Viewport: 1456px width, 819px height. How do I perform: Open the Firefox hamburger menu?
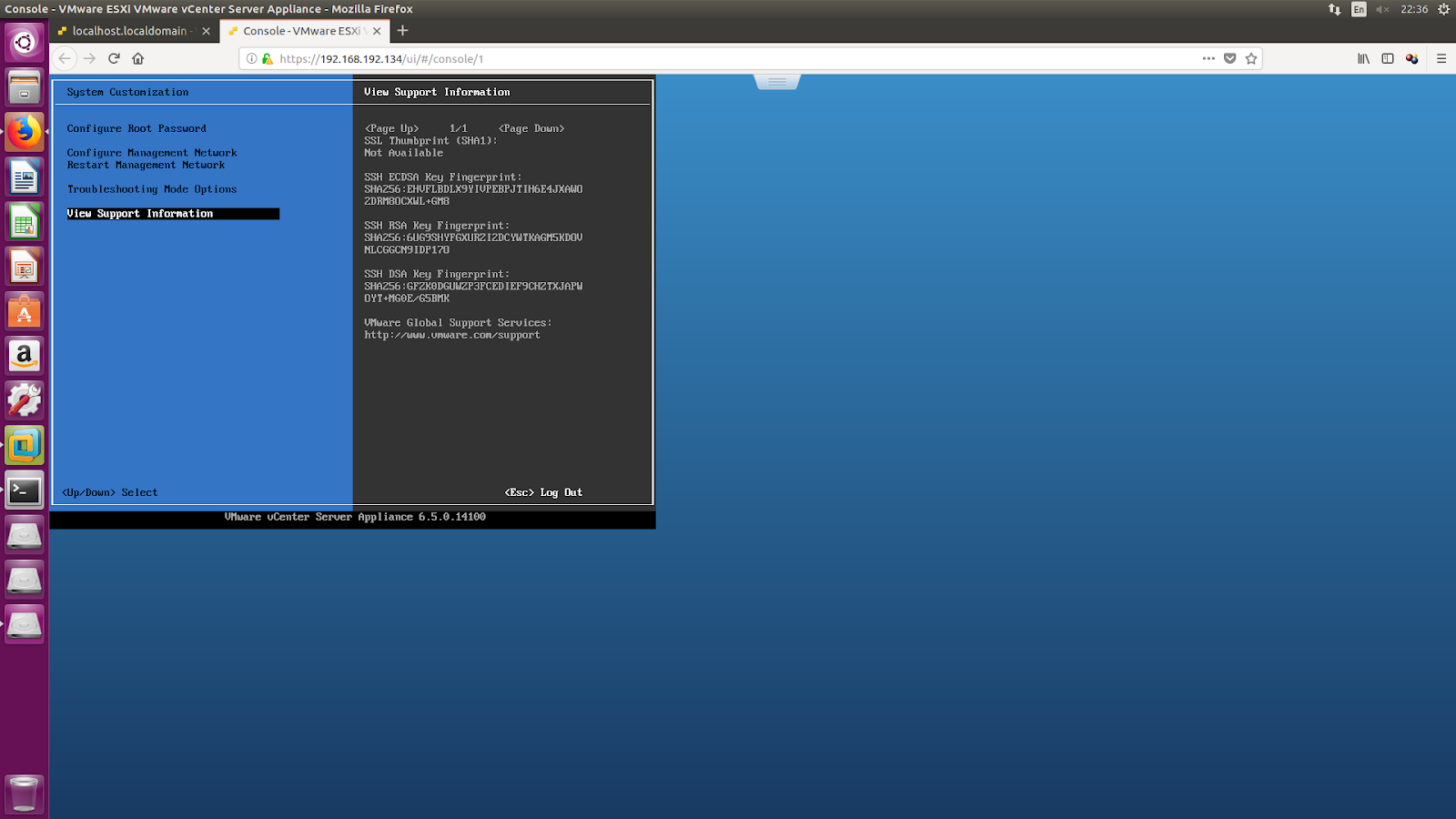[x=1441, y=58]
